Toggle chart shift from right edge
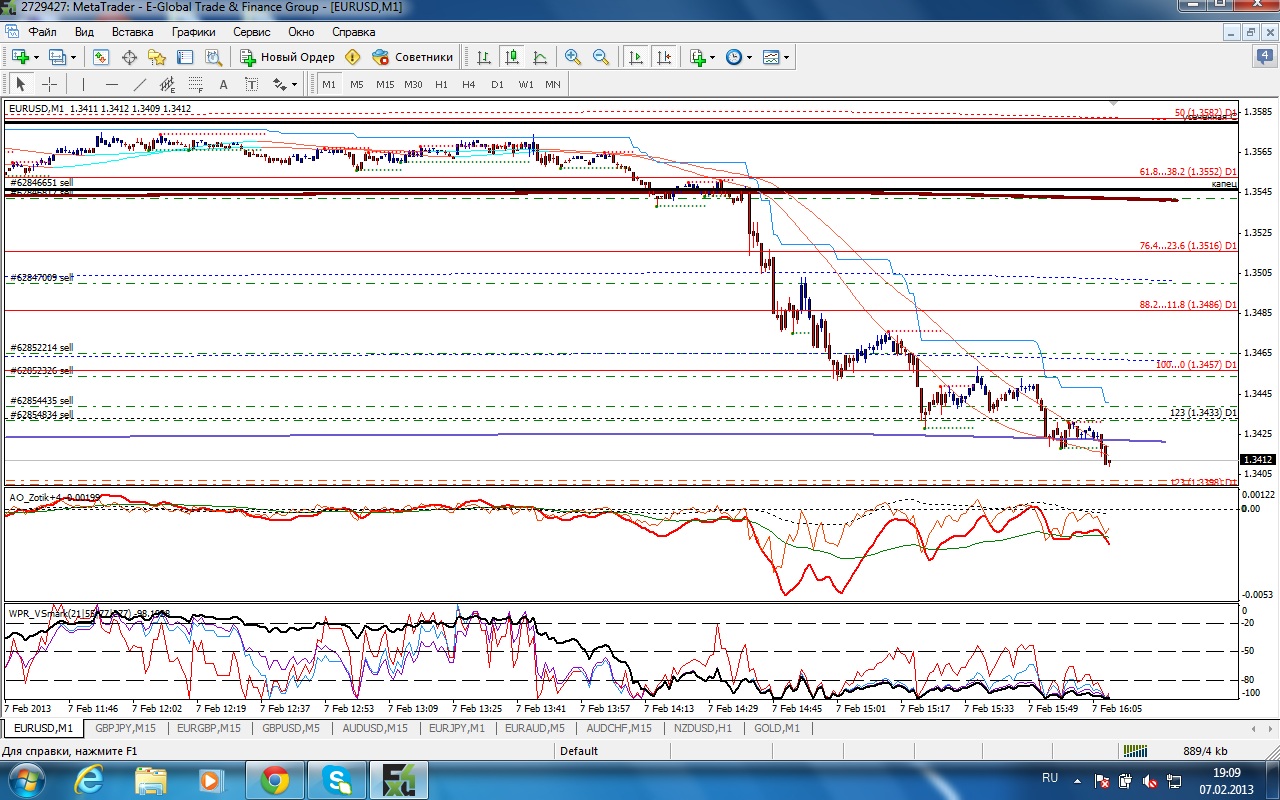Screen dimensions: 1280x800 coord(663,57)
